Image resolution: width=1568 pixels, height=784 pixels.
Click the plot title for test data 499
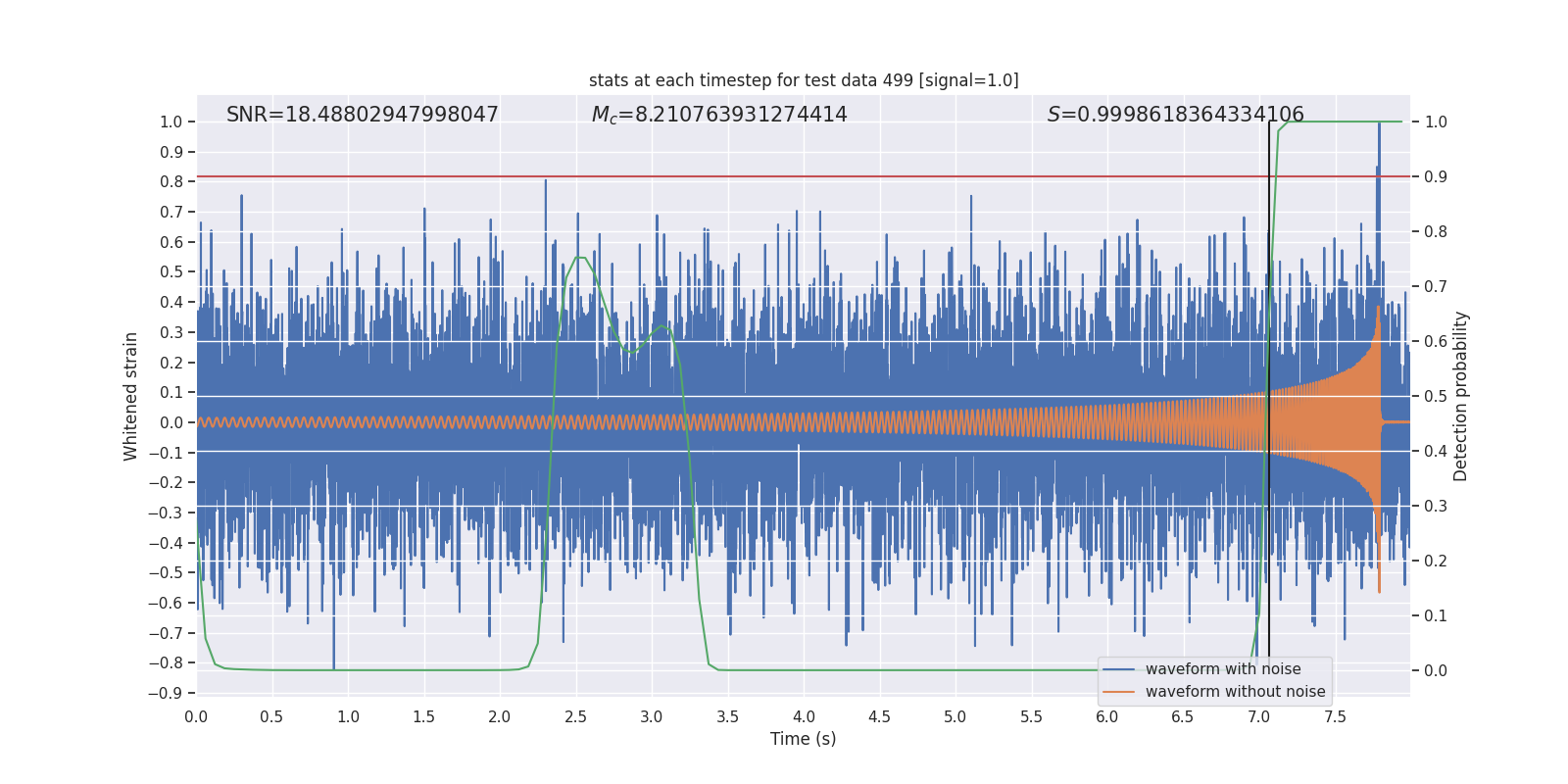(x=804, y=80)
